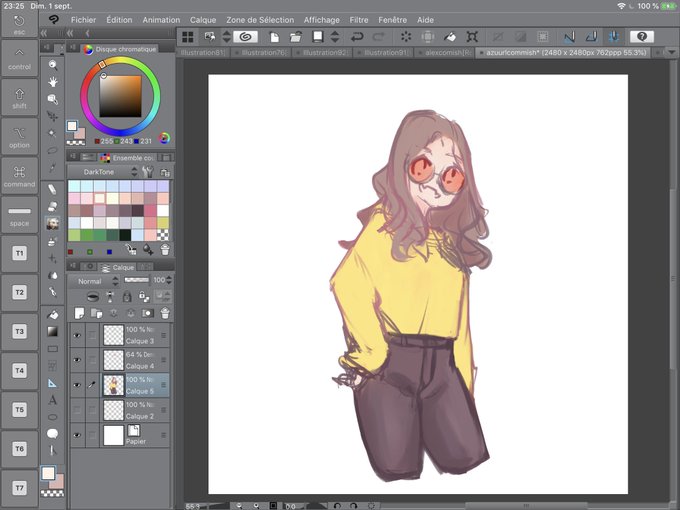Image resolution: width=680 pixels, height=510 pixels.
Task: Open color set wrench settings
Action: pos(148,172)
